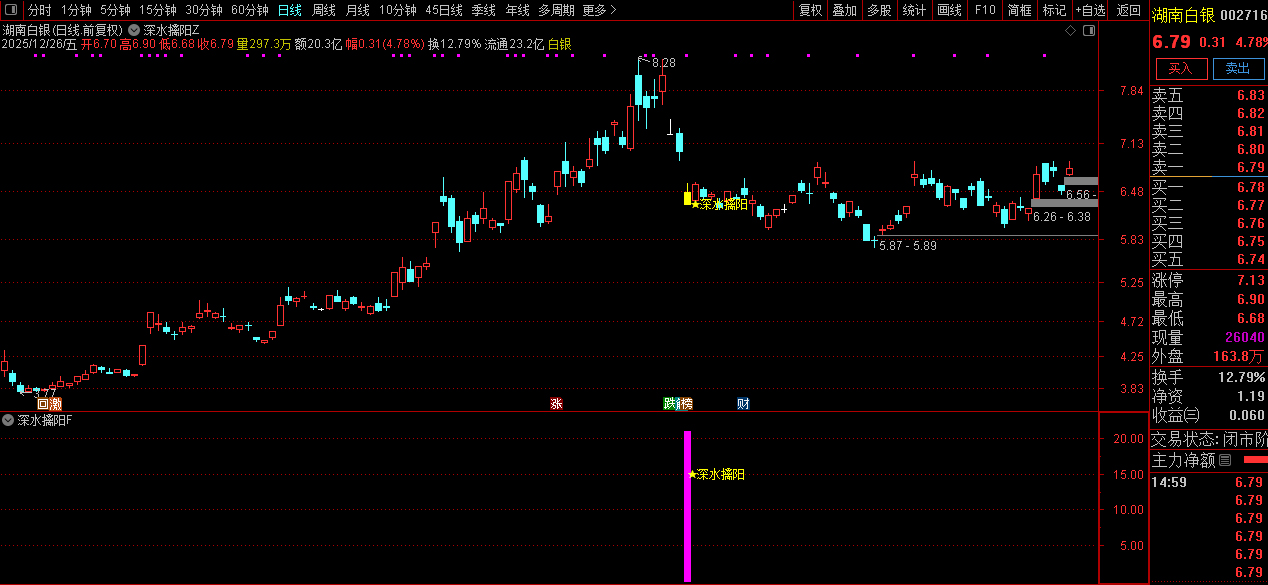1268x585 pixels.
Task: Click 深水擒阳 star label in indicator pane
Action: pos(717,474)
